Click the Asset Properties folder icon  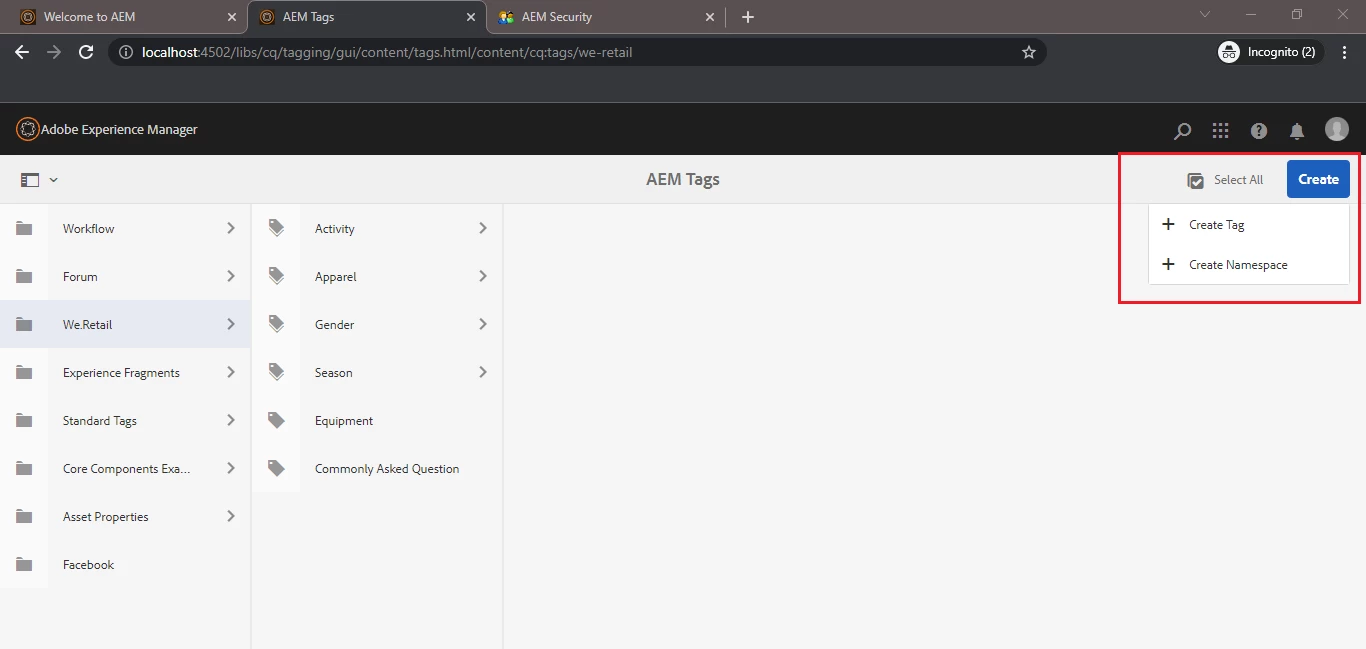(x=24, y=516)
